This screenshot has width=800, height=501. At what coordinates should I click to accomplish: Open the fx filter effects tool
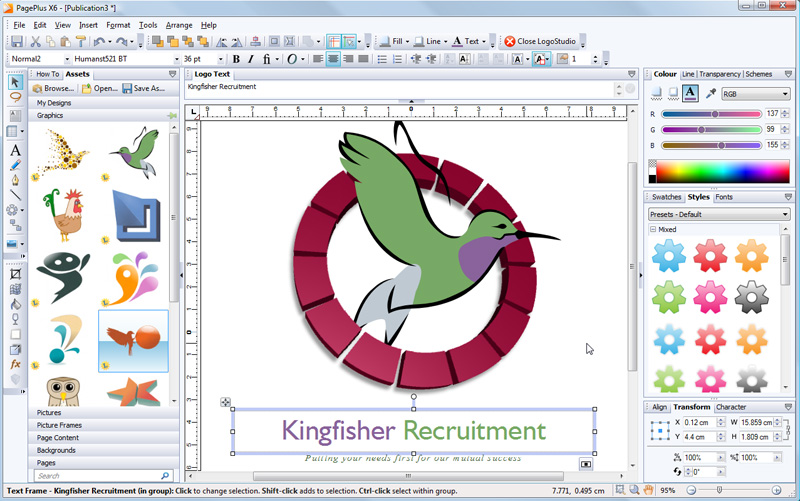tap(15, 364)
